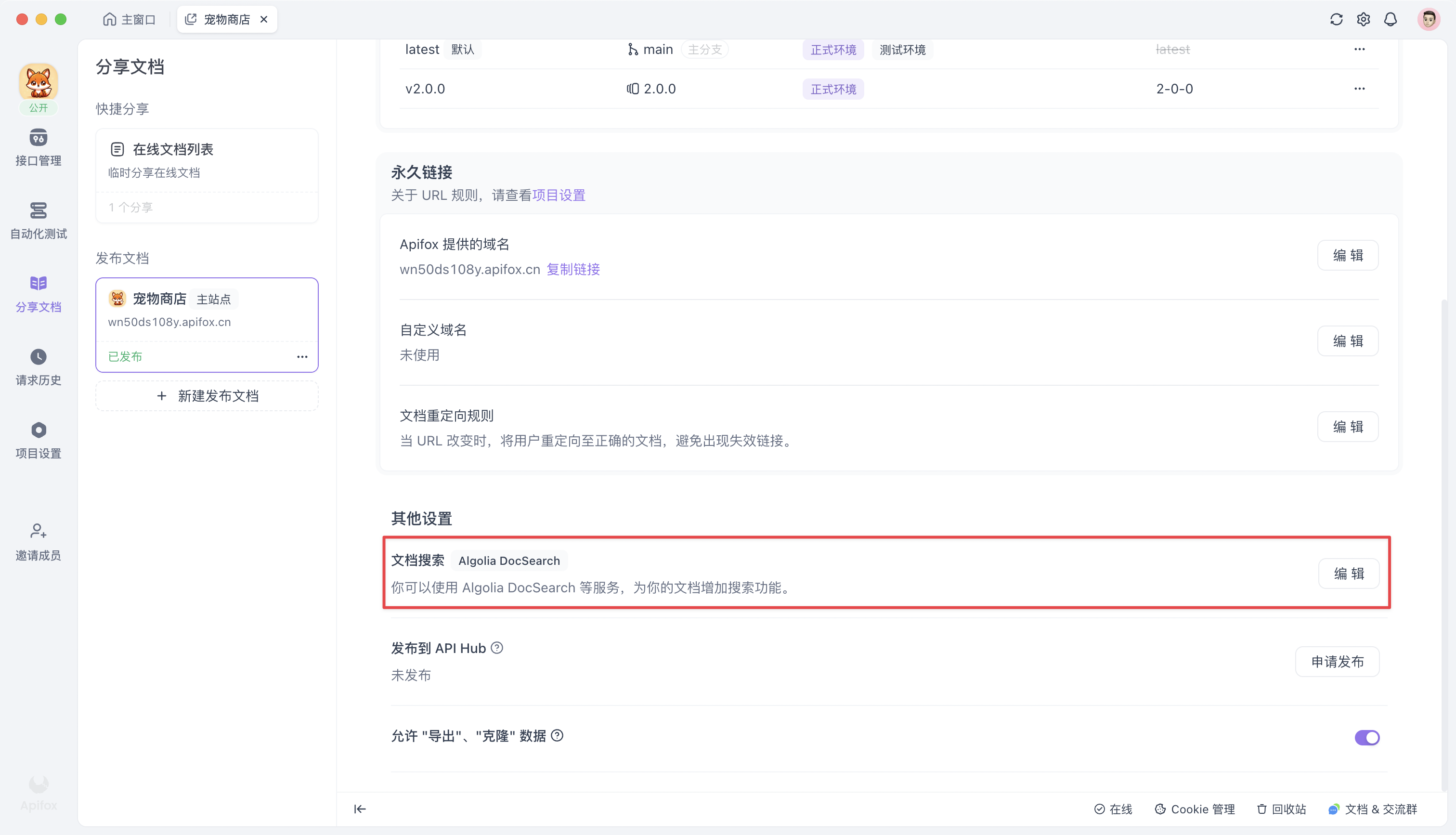Click 申请发布 for API Hub
The image size is (1456, 835).
pos(1338,661)
